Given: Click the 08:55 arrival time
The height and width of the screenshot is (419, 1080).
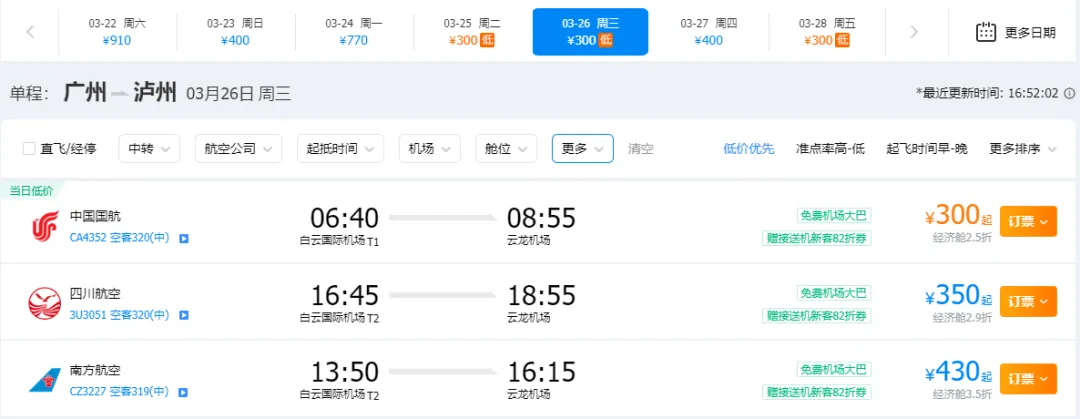Looking at the screenshot, I should pyautogui.click(x=541, y=218).
